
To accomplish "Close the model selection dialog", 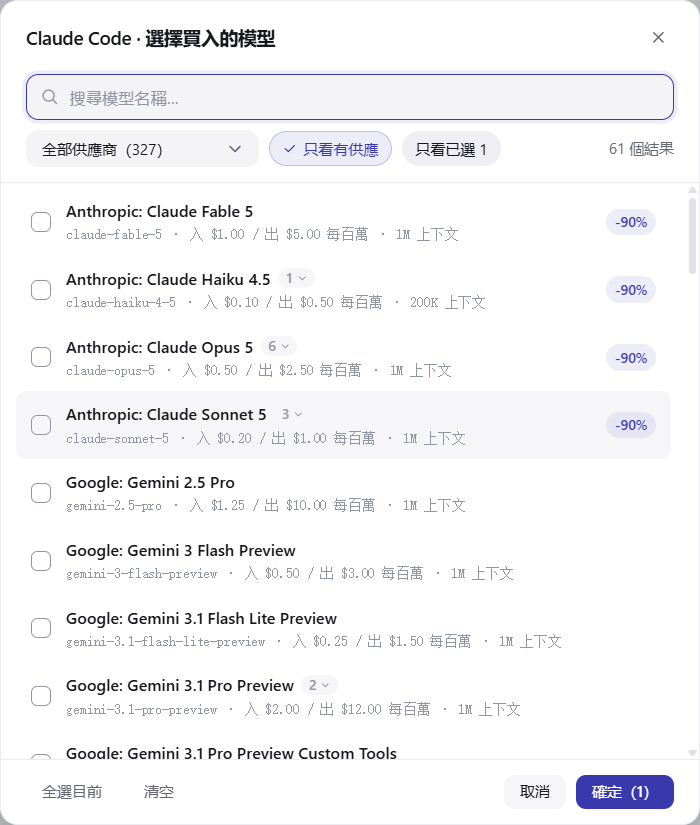I will (658, 37).
